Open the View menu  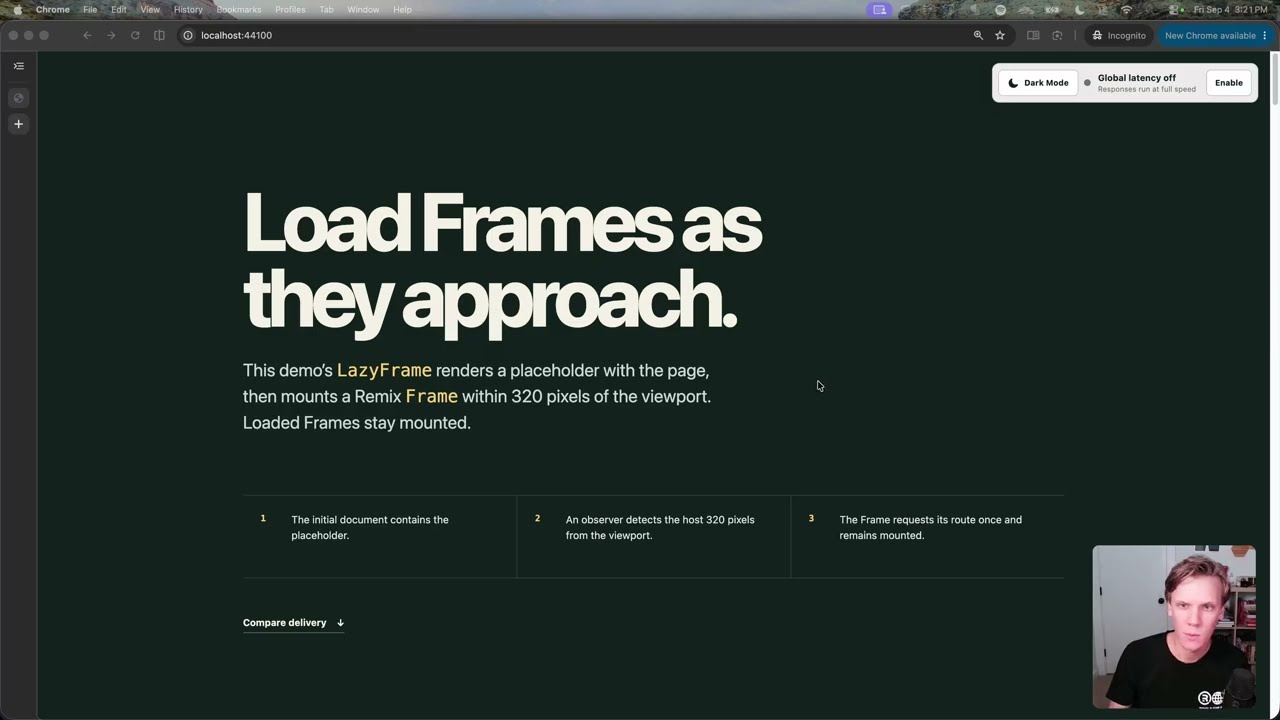tap(150, 9)
